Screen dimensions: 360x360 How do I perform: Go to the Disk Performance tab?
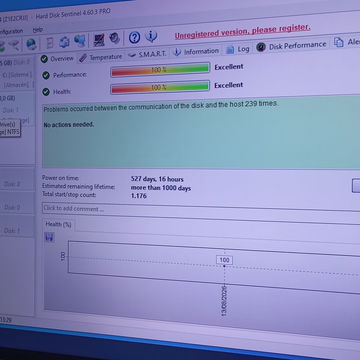click(291, 46)
